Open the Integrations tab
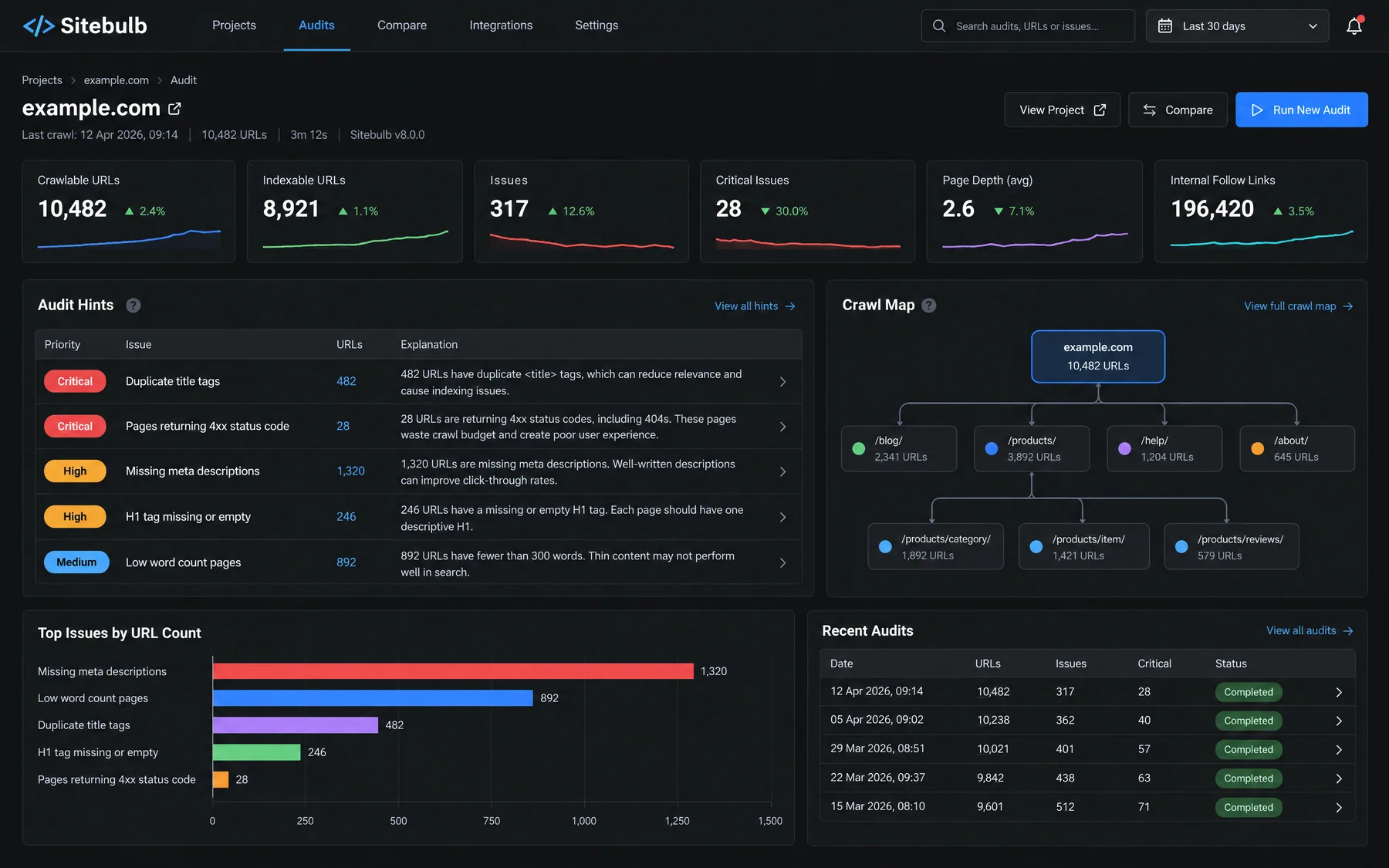The image size is (1389, 868). tap(501, 25)
